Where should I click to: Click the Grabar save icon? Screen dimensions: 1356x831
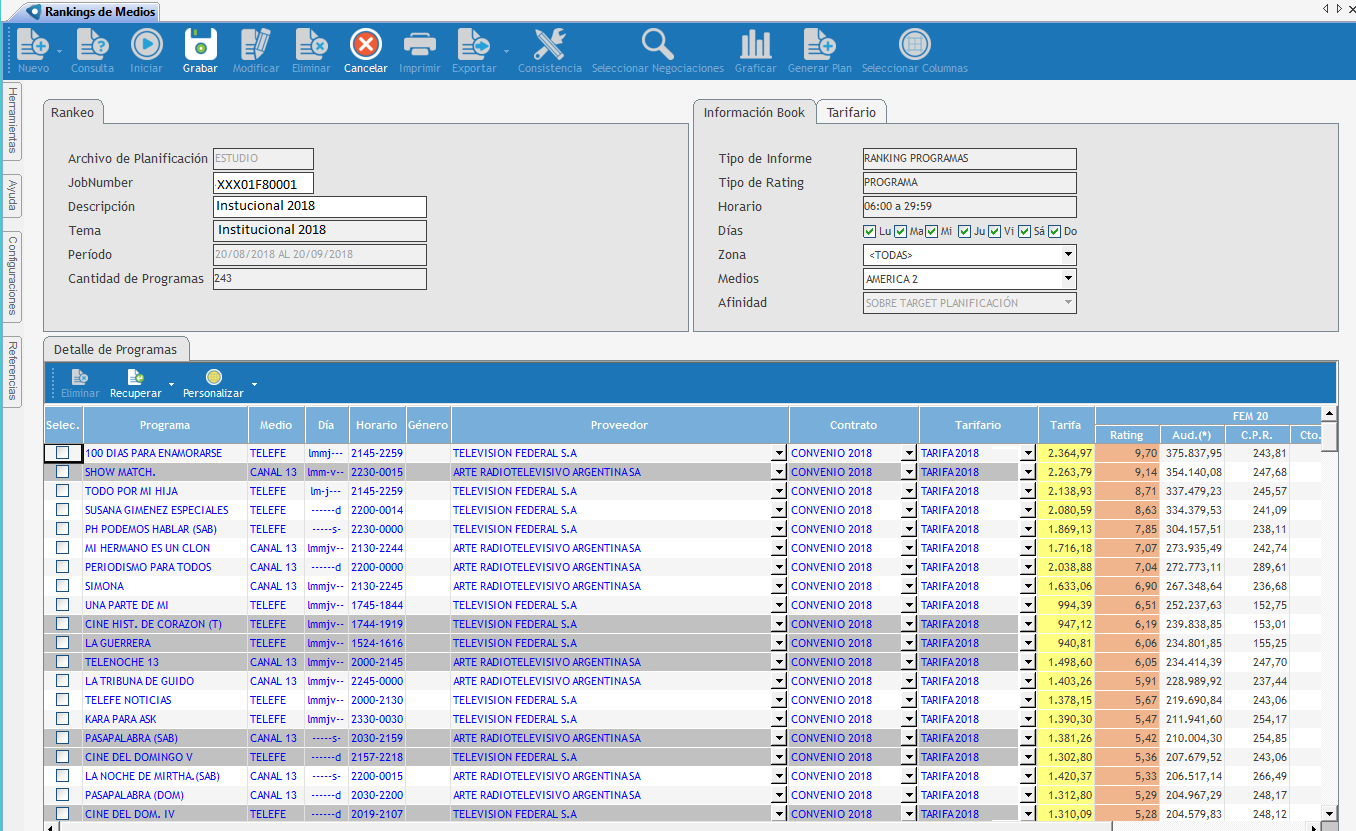pos(200,45)
